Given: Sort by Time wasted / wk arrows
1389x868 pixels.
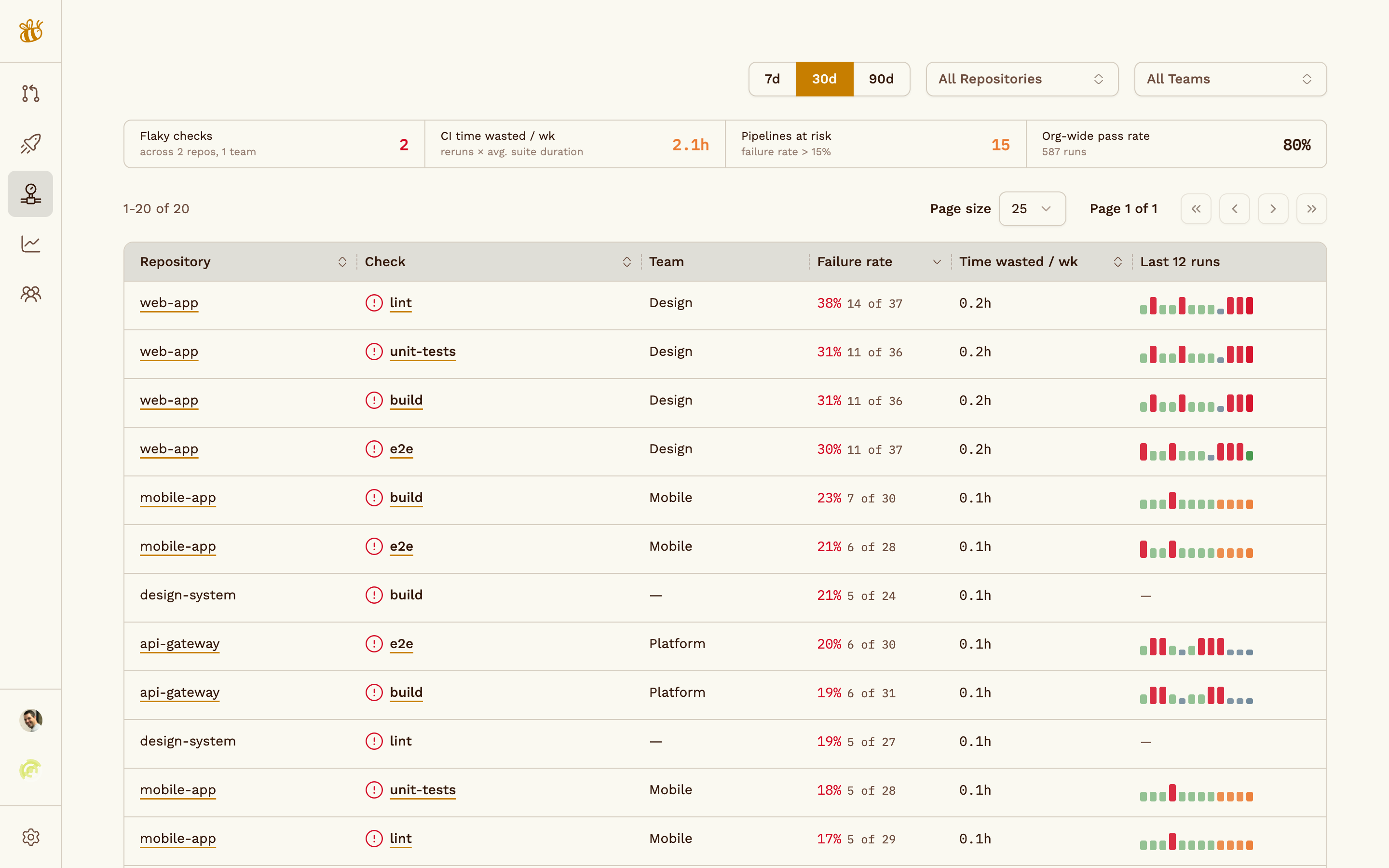Looking at the screenshot, I should point(1117,262).
